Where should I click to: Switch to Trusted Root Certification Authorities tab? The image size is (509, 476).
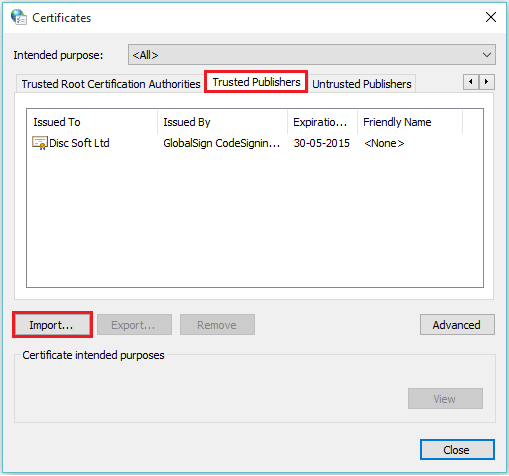coord(111,84)
